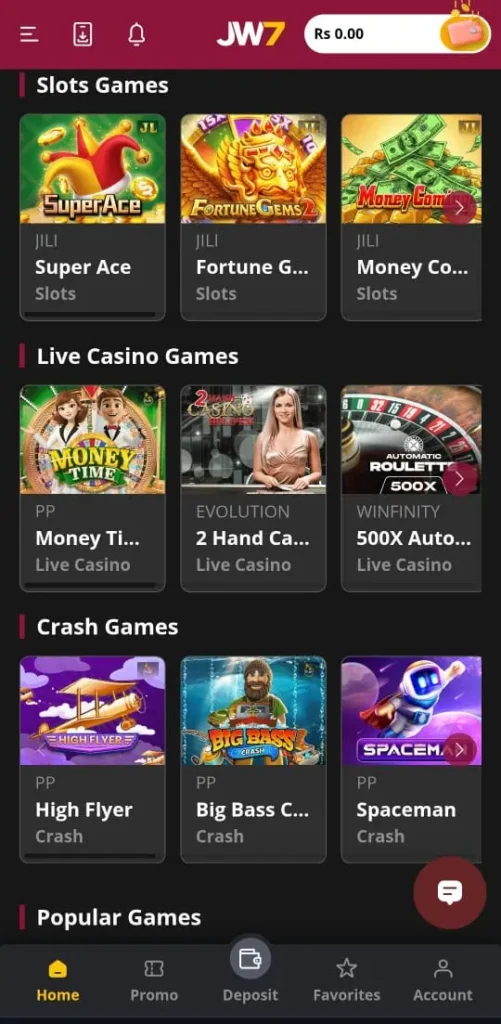
Task: Switch to the Account tab
Action: (443, 980)
